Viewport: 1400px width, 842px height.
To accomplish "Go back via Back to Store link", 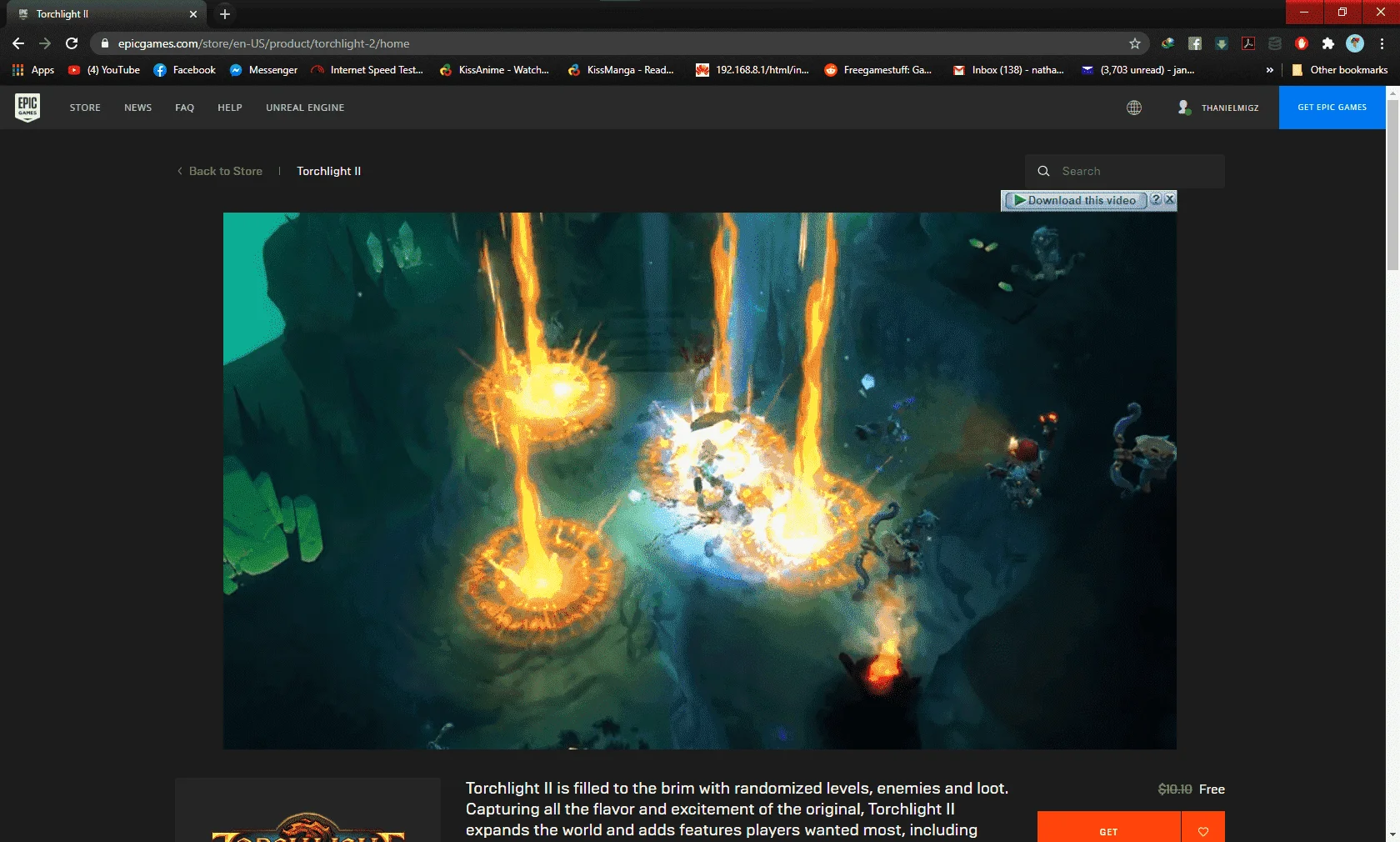I will tap(220, 171).
